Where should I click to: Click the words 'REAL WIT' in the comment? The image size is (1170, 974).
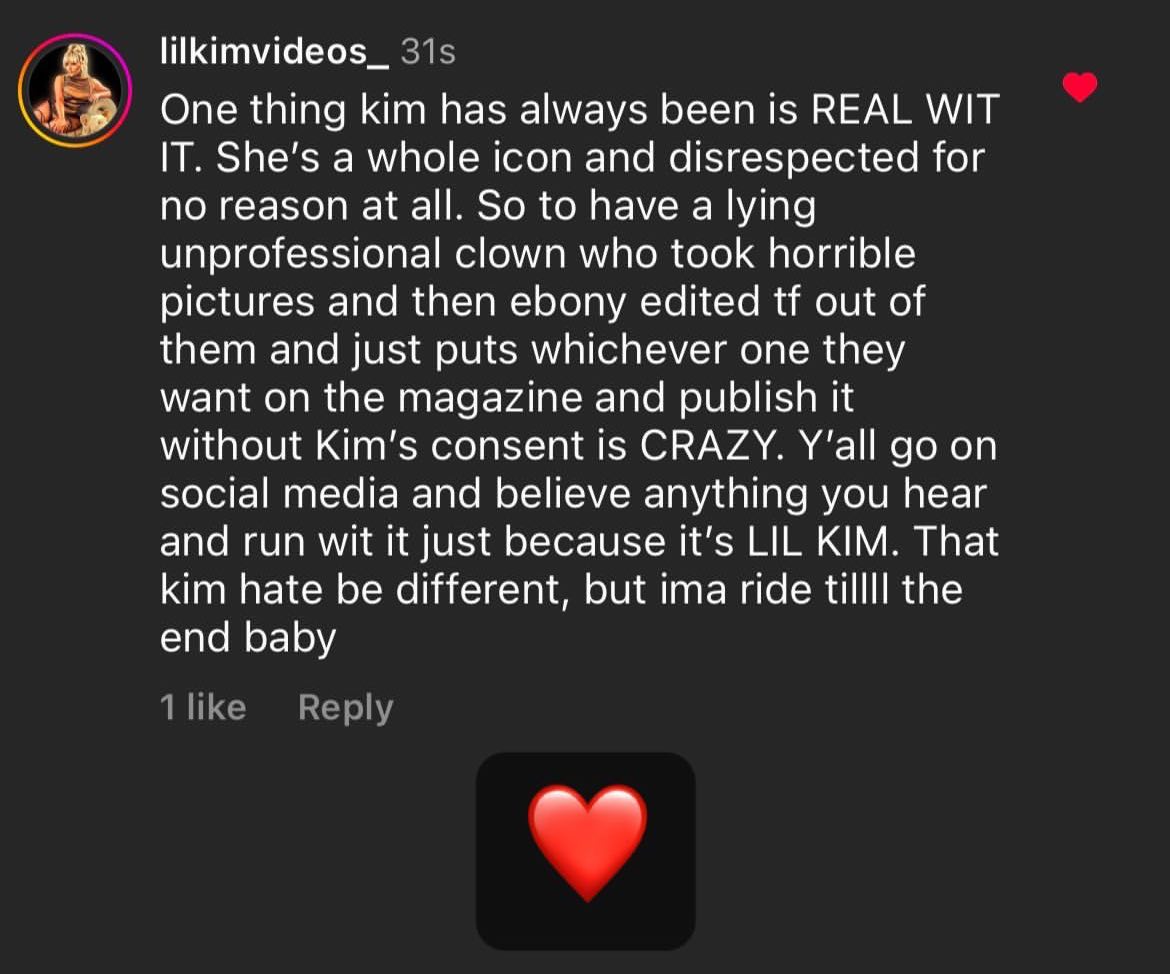(x=904, y=110)
